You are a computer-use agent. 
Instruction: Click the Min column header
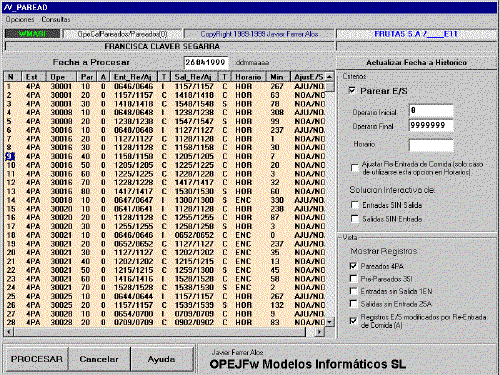pyautogui.click(x=278, y=77)
